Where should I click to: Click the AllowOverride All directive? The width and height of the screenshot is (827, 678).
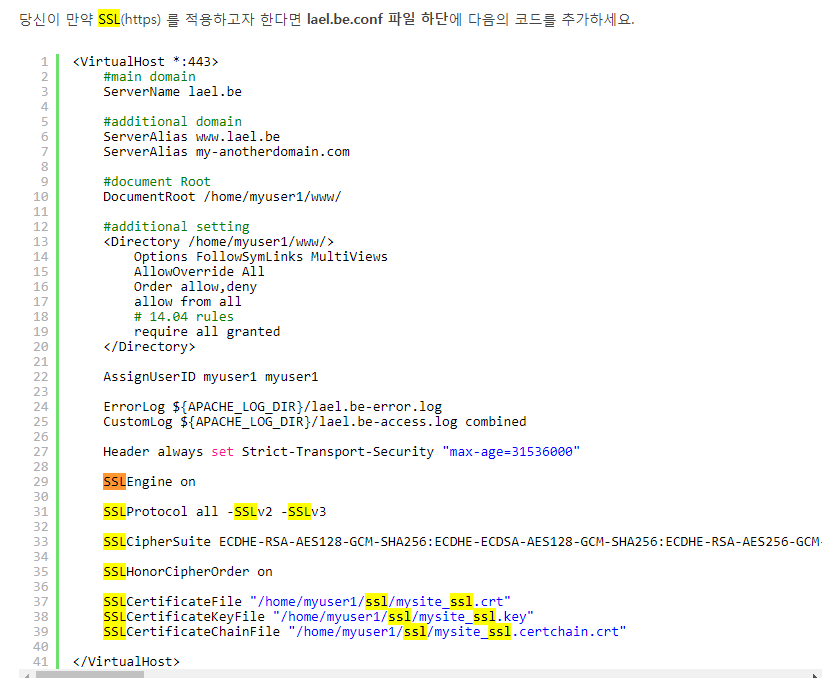tap(199, 272)
